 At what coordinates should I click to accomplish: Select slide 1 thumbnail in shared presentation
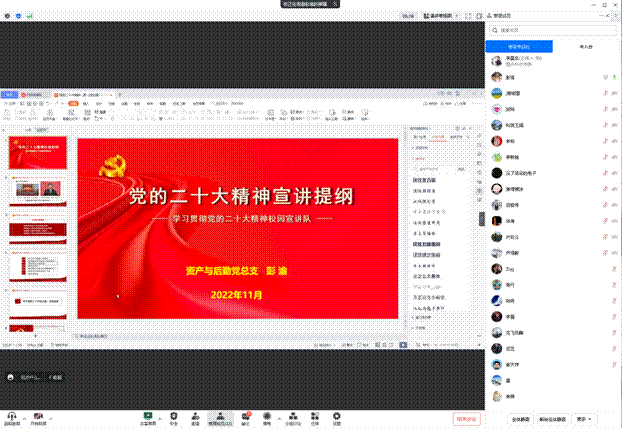pyautogui.click(x=38, y=153)
